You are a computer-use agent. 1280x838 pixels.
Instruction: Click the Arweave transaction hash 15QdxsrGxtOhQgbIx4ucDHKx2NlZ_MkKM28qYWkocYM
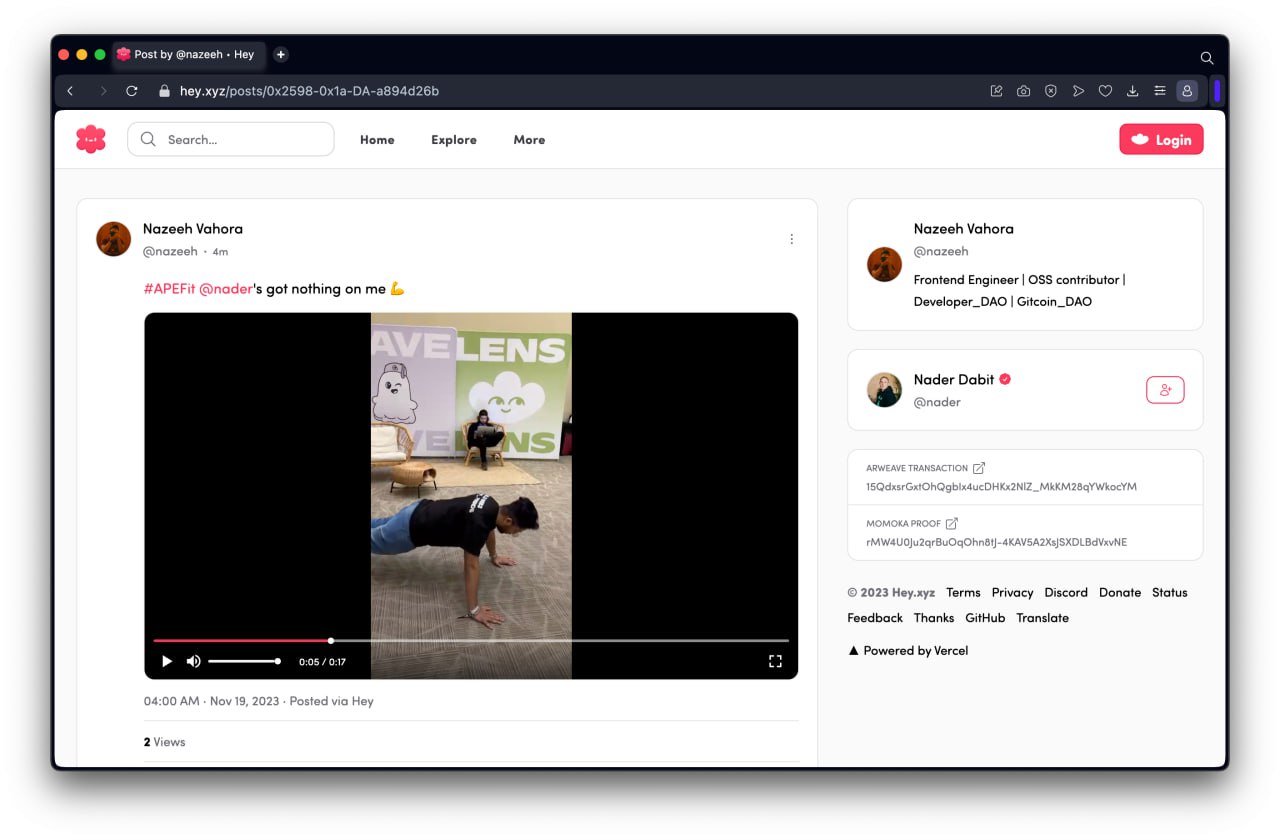1001,487
